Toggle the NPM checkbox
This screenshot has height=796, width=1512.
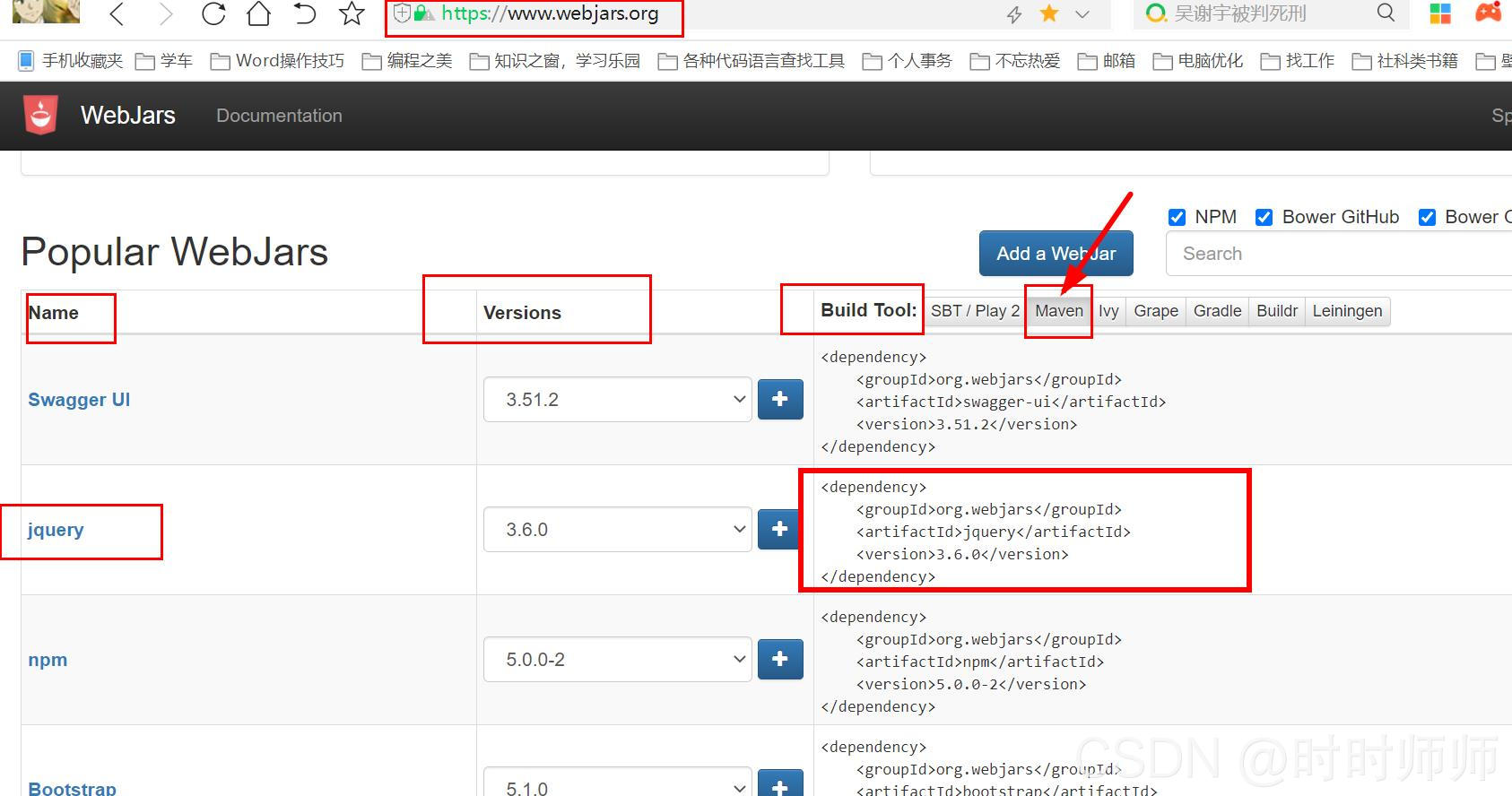pyautogui.click(x=1177, y=217)
